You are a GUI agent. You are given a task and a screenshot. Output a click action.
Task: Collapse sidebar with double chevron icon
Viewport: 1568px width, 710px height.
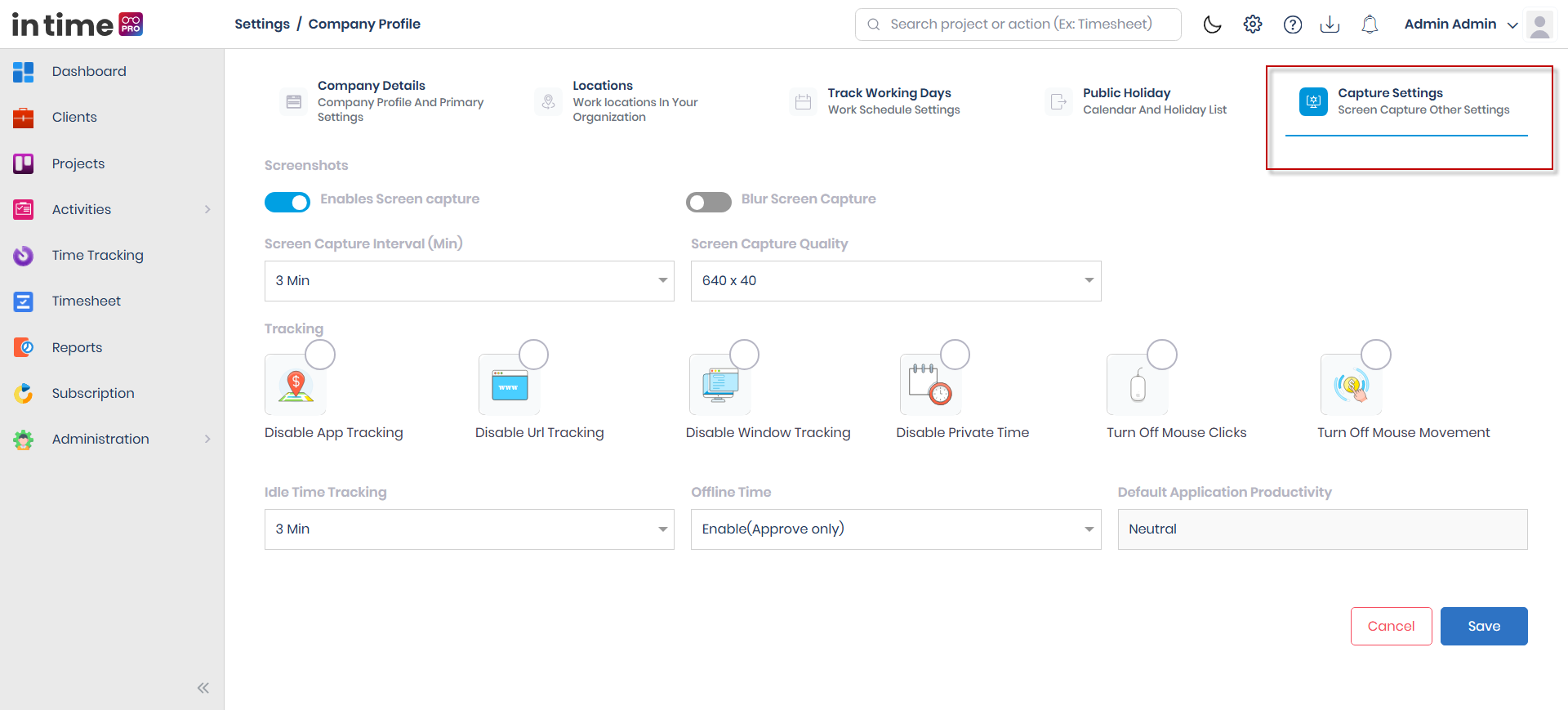(203, 688)
